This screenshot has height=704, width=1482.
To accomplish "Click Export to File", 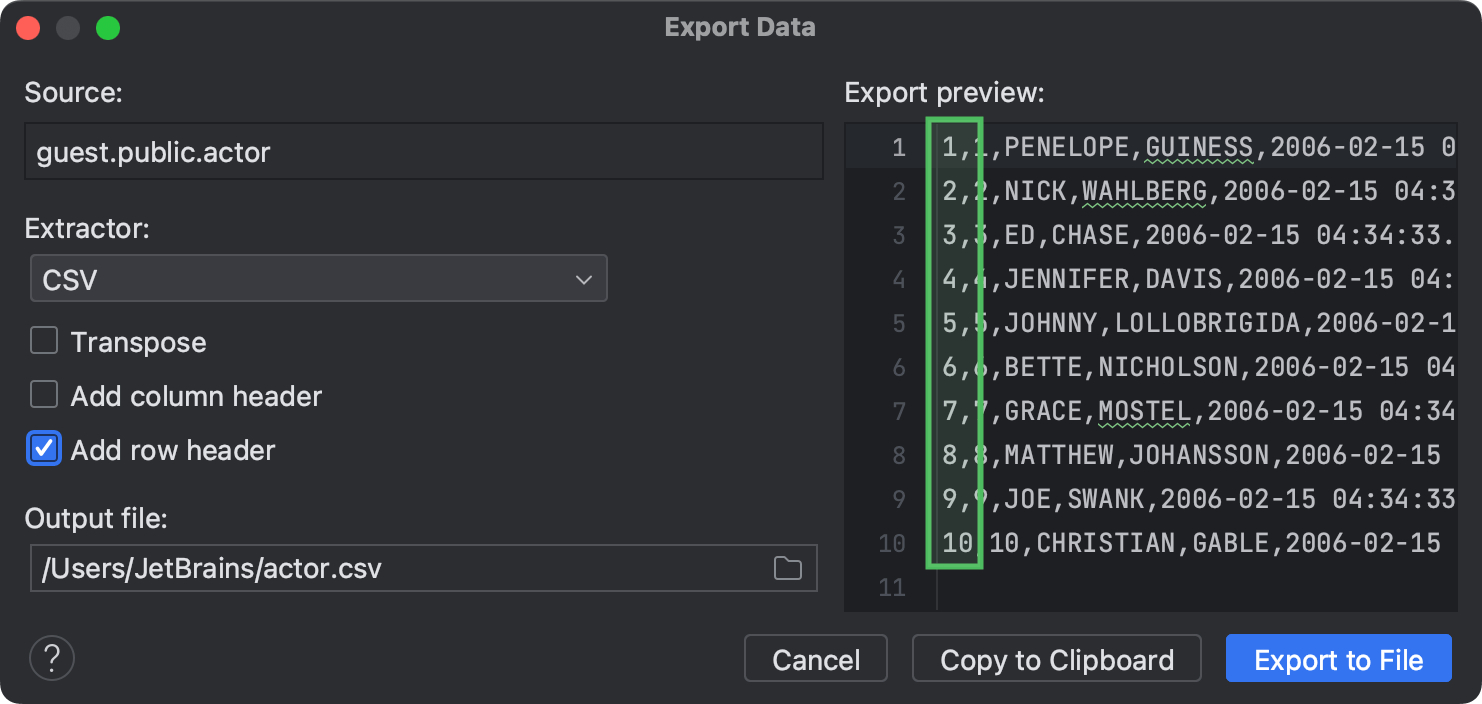I will pos(1338,658).
